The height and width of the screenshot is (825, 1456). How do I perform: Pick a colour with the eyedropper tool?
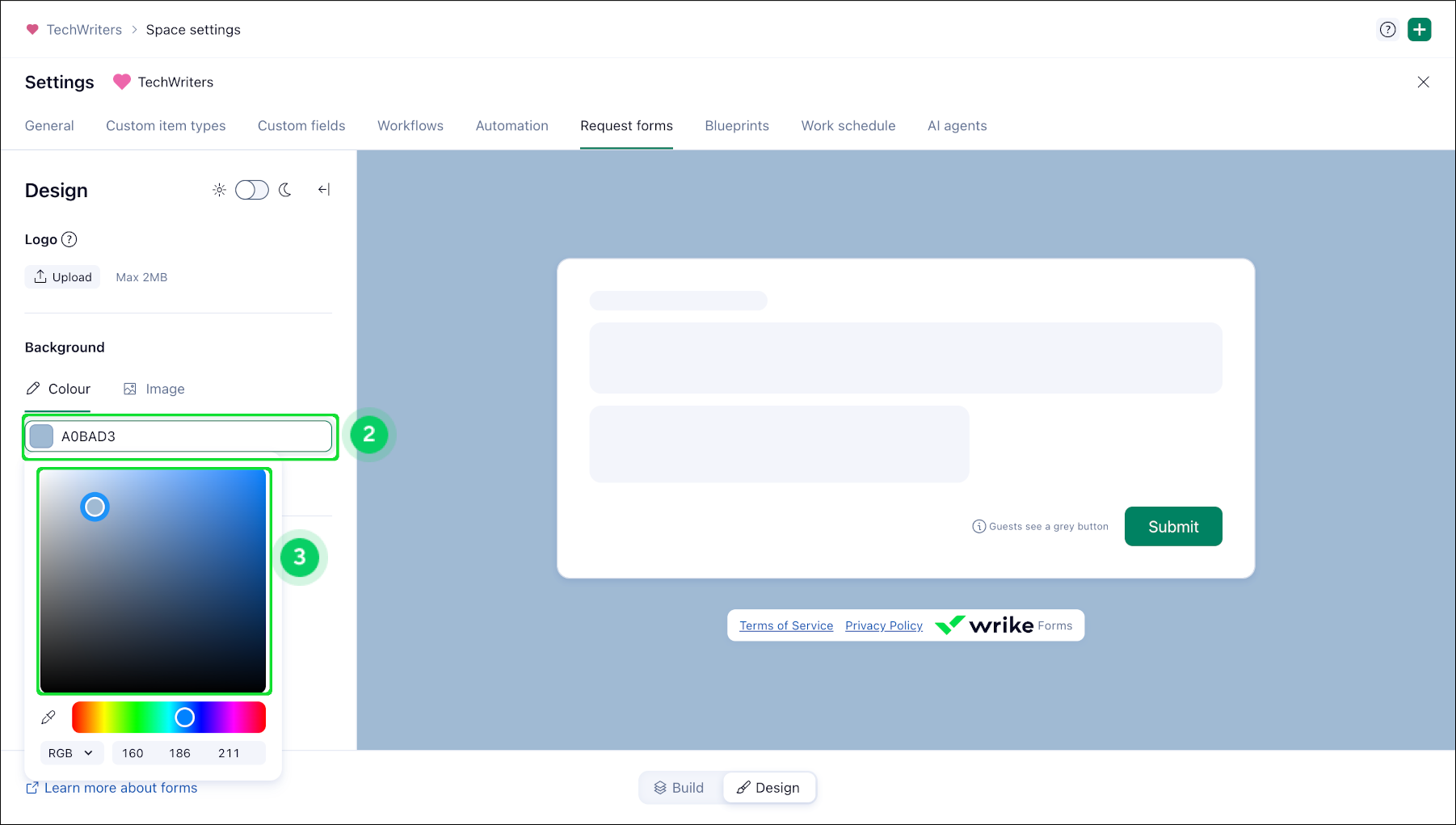(48, 718)
